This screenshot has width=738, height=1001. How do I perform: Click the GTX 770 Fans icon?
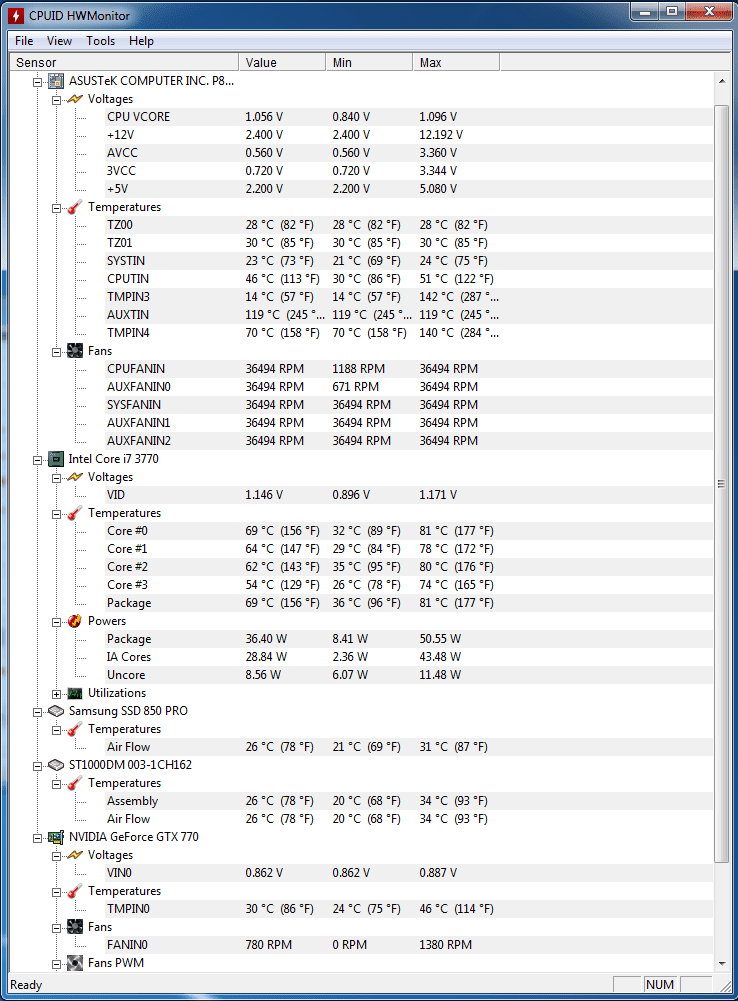click(x=75, y=926)
